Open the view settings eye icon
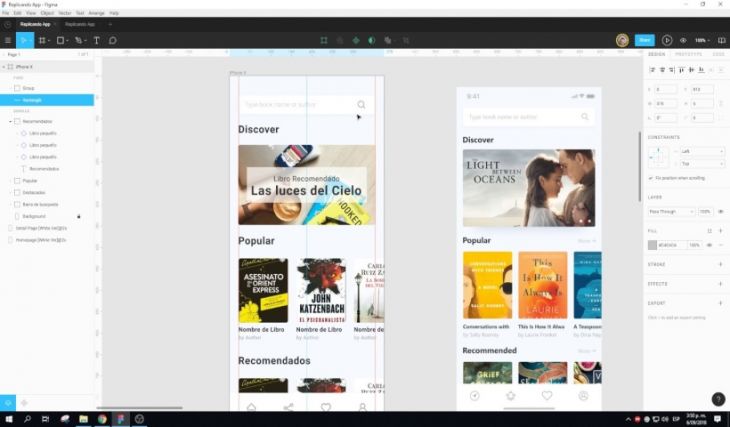This screenshot has height=427, width=730. point(683,41)
